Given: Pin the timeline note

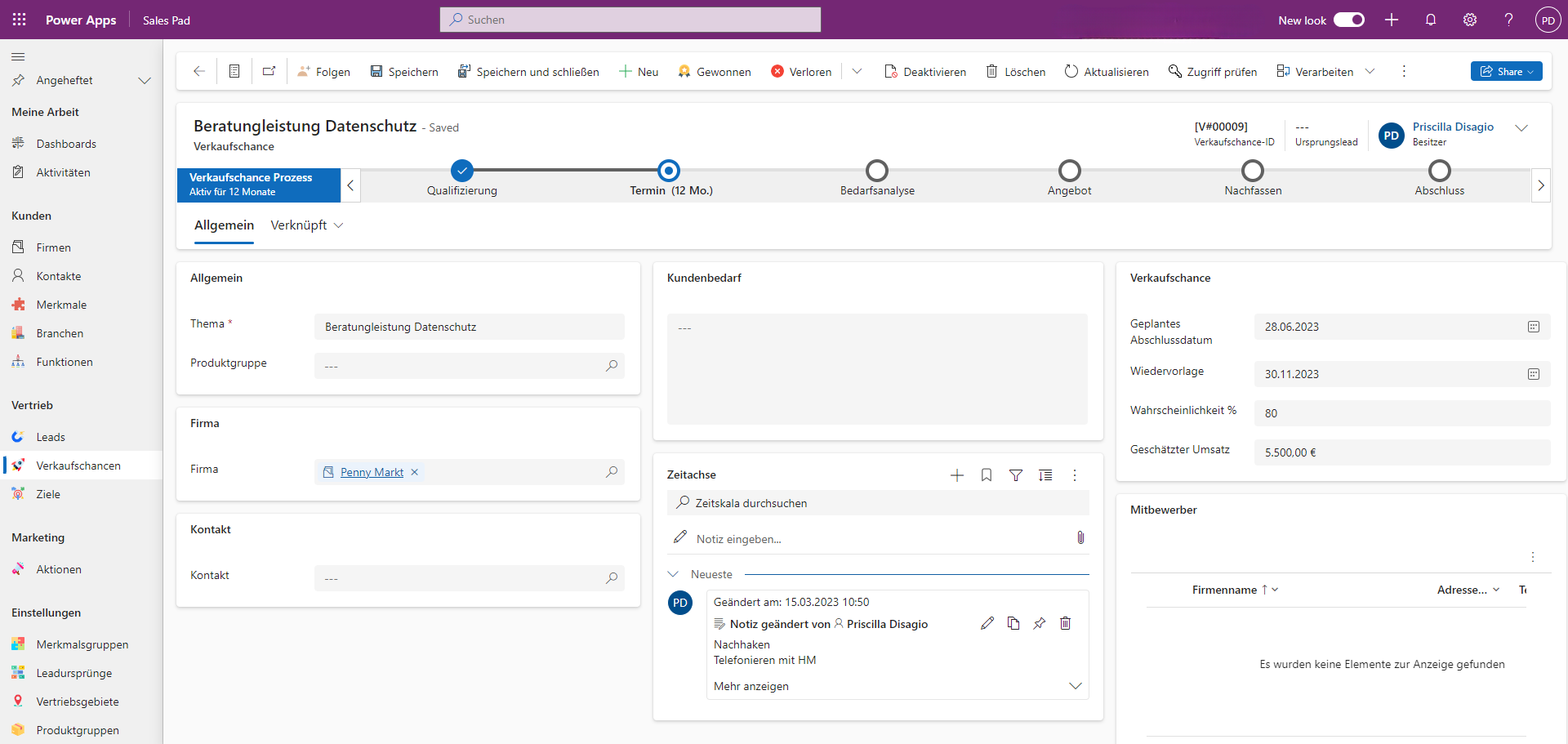Looking at the screenshot, I should (x=1040, y=623).
